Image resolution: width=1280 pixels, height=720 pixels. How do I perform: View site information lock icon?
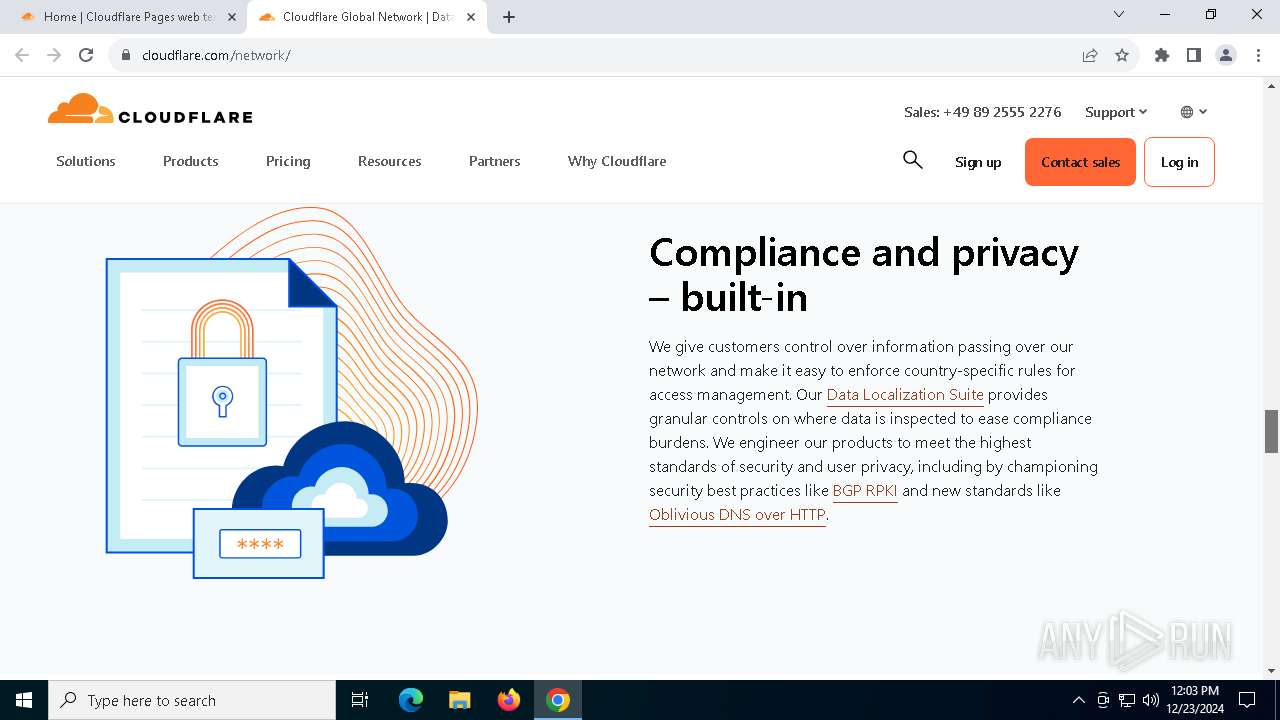(126, 55)
